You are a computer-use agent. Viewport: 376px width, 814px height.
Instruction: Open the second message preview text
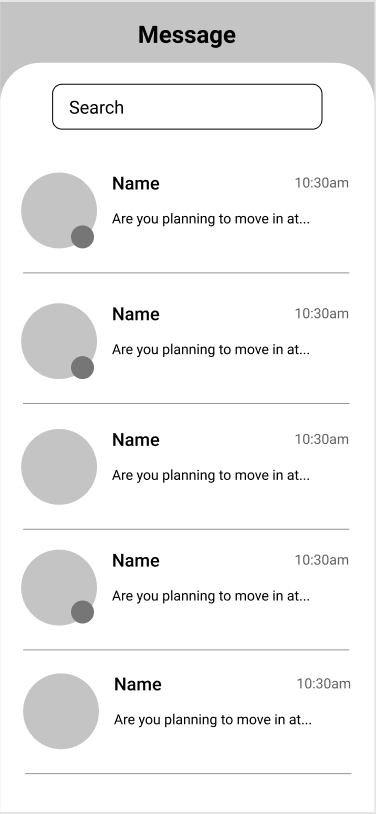tap(211, 350)
